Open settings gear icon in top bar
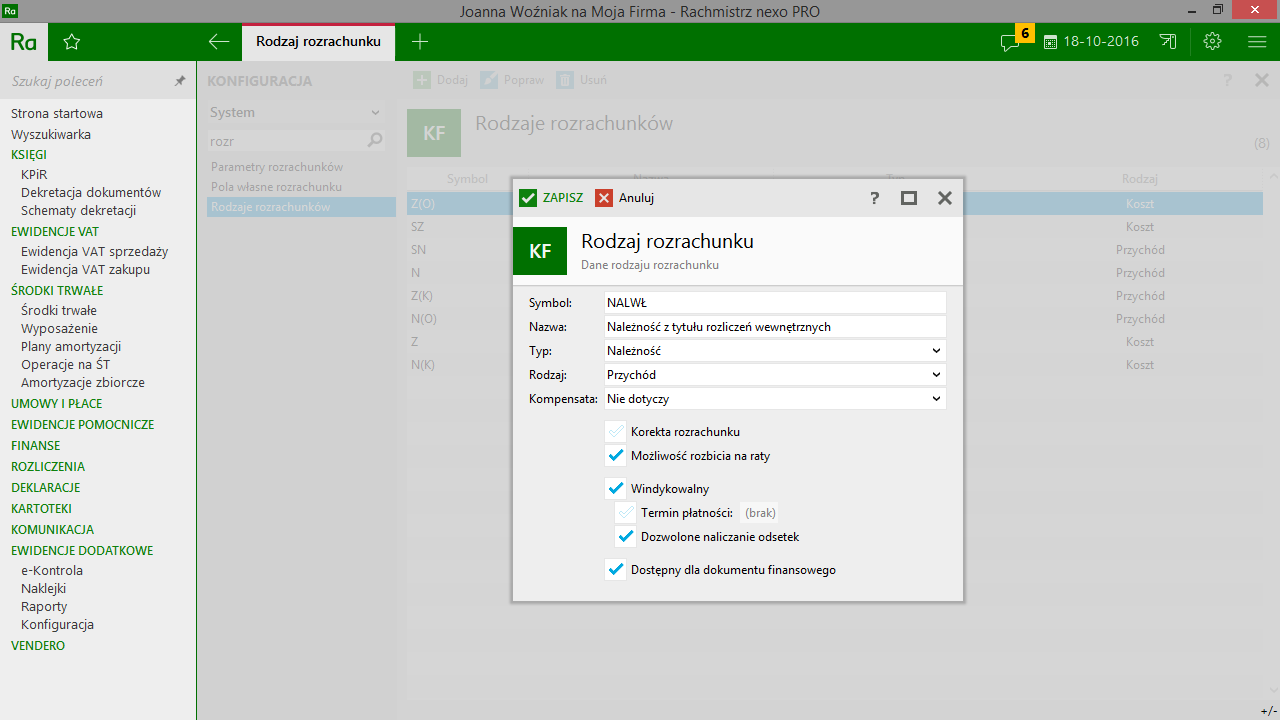 (1213, 42)
